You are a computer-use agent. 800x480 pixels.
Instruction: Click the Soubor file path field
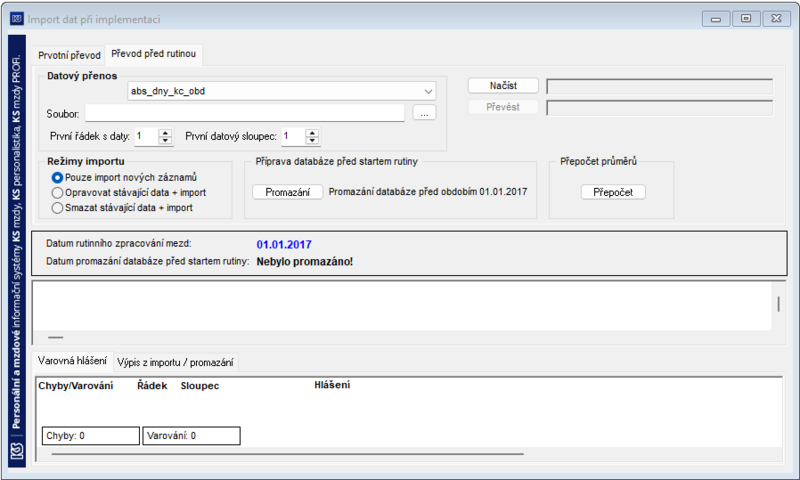[x=245, y=113]
